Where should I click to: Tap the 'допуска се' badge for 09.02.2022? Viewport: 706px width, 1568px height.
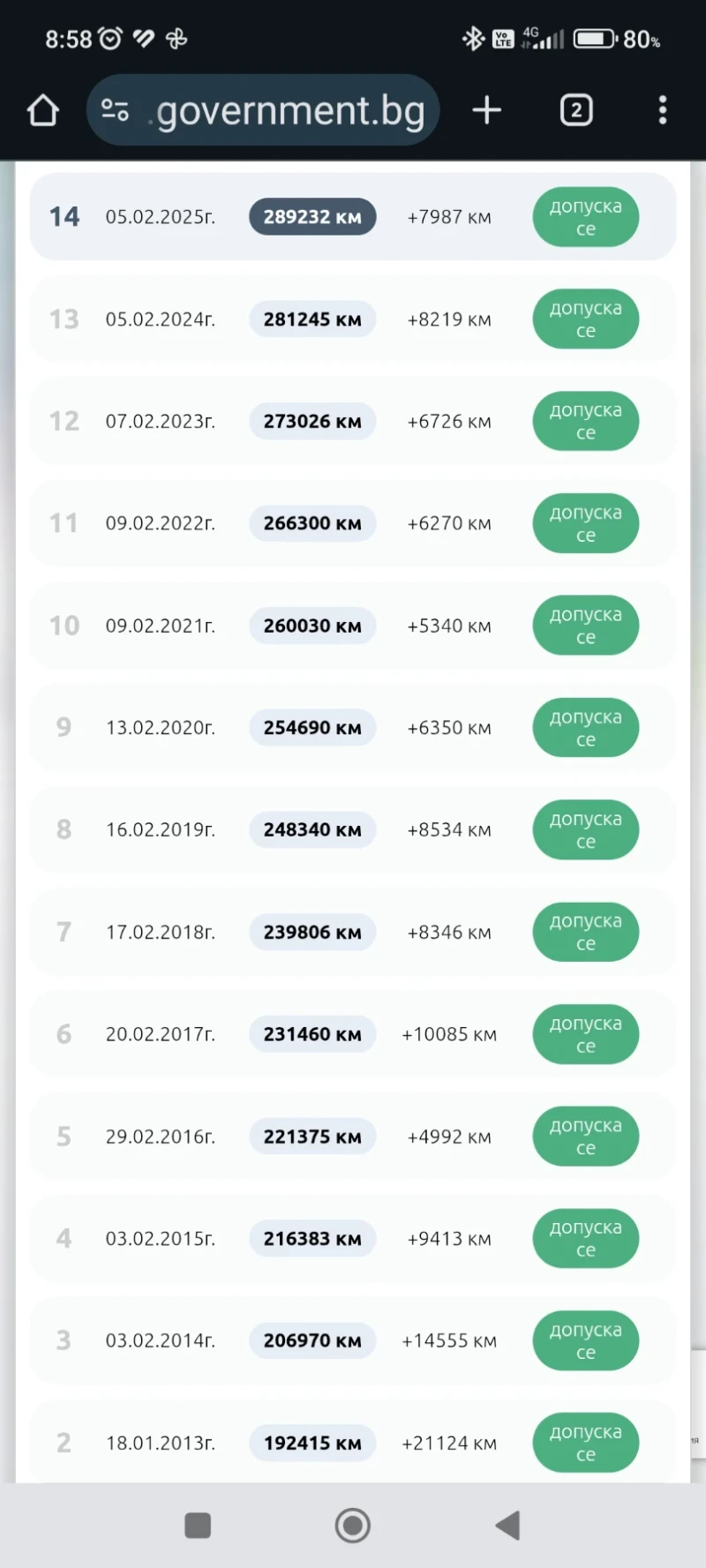pyautogui.click(x=585, y=523)
